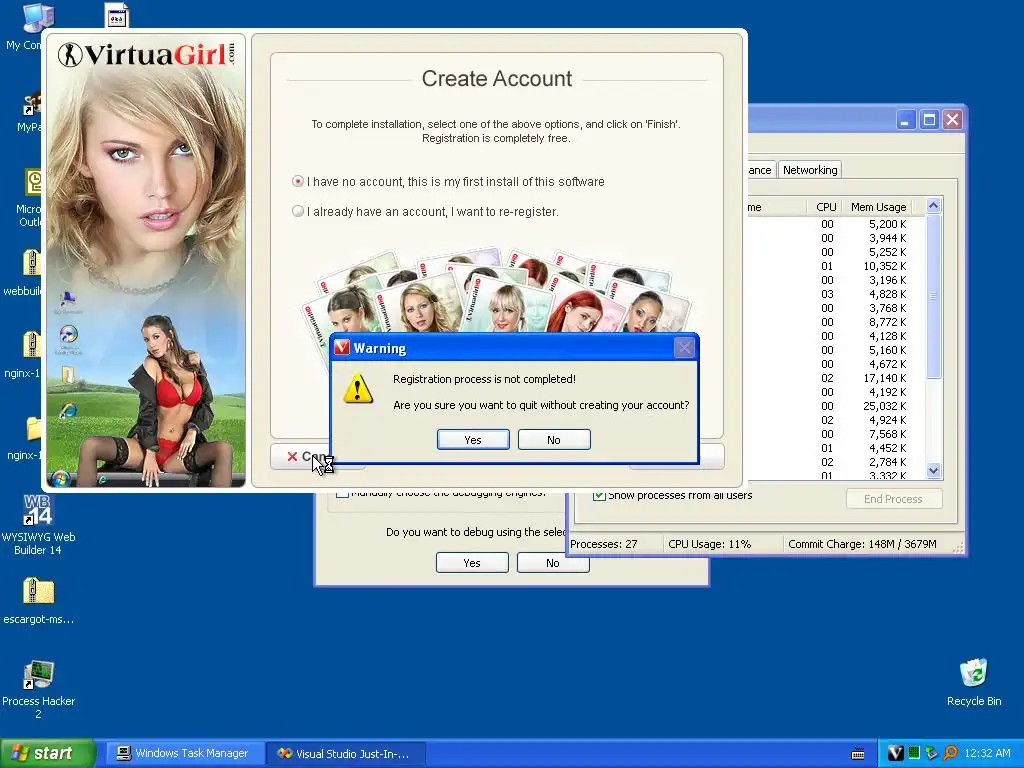Click No in the Warning dialog
Viewport: 1024px width, 768px height.
554,440
